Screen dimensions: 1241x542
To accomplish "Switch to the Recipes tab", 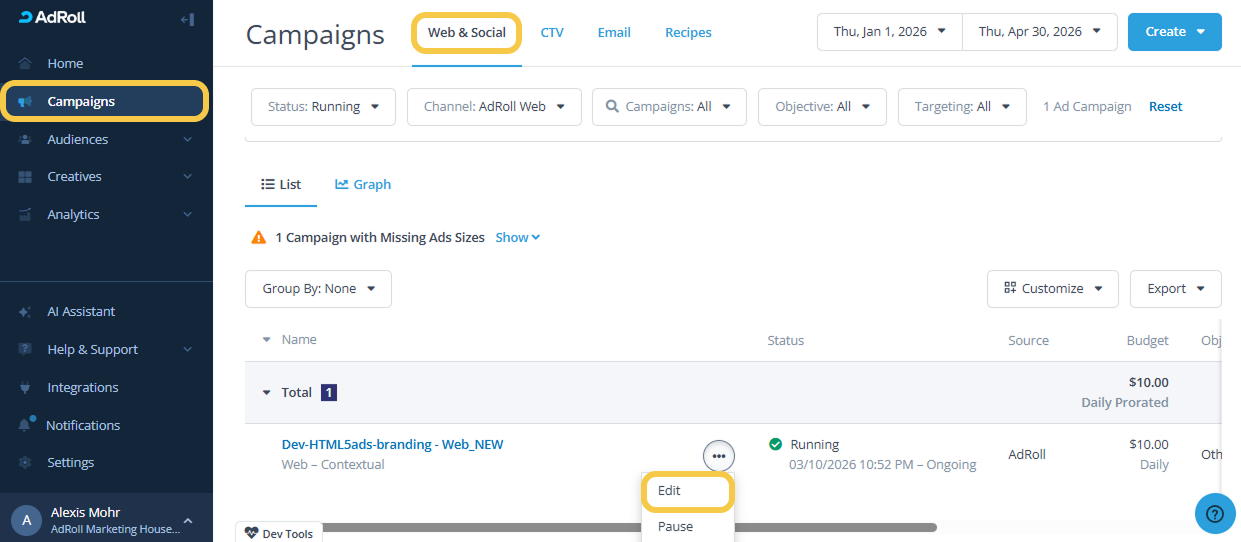I will (688, 33).
